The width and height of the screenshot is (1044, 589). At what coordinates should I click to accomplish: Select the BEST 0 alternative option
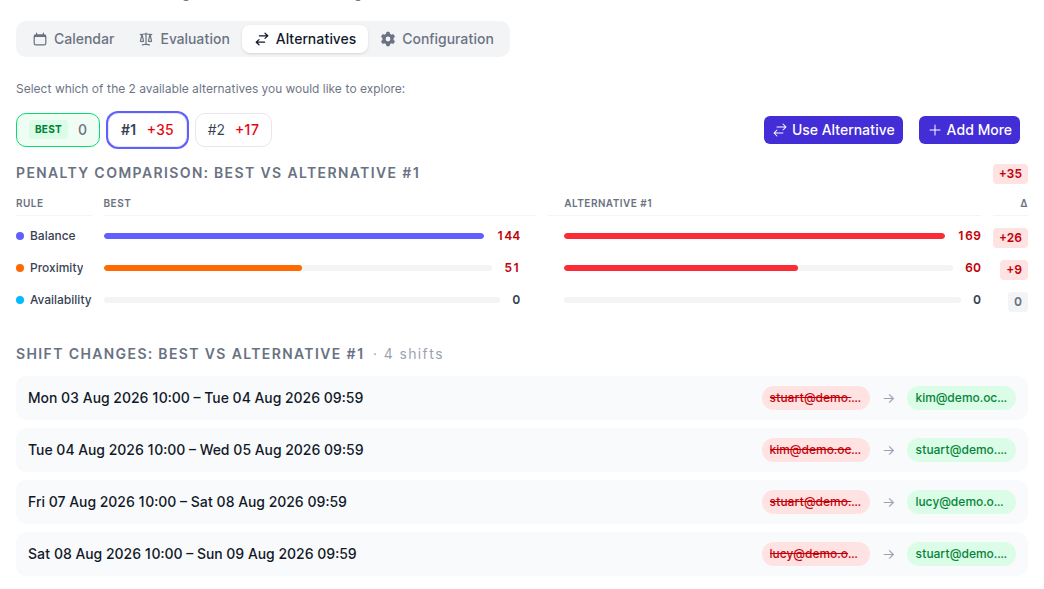click(x=58, y=130)
